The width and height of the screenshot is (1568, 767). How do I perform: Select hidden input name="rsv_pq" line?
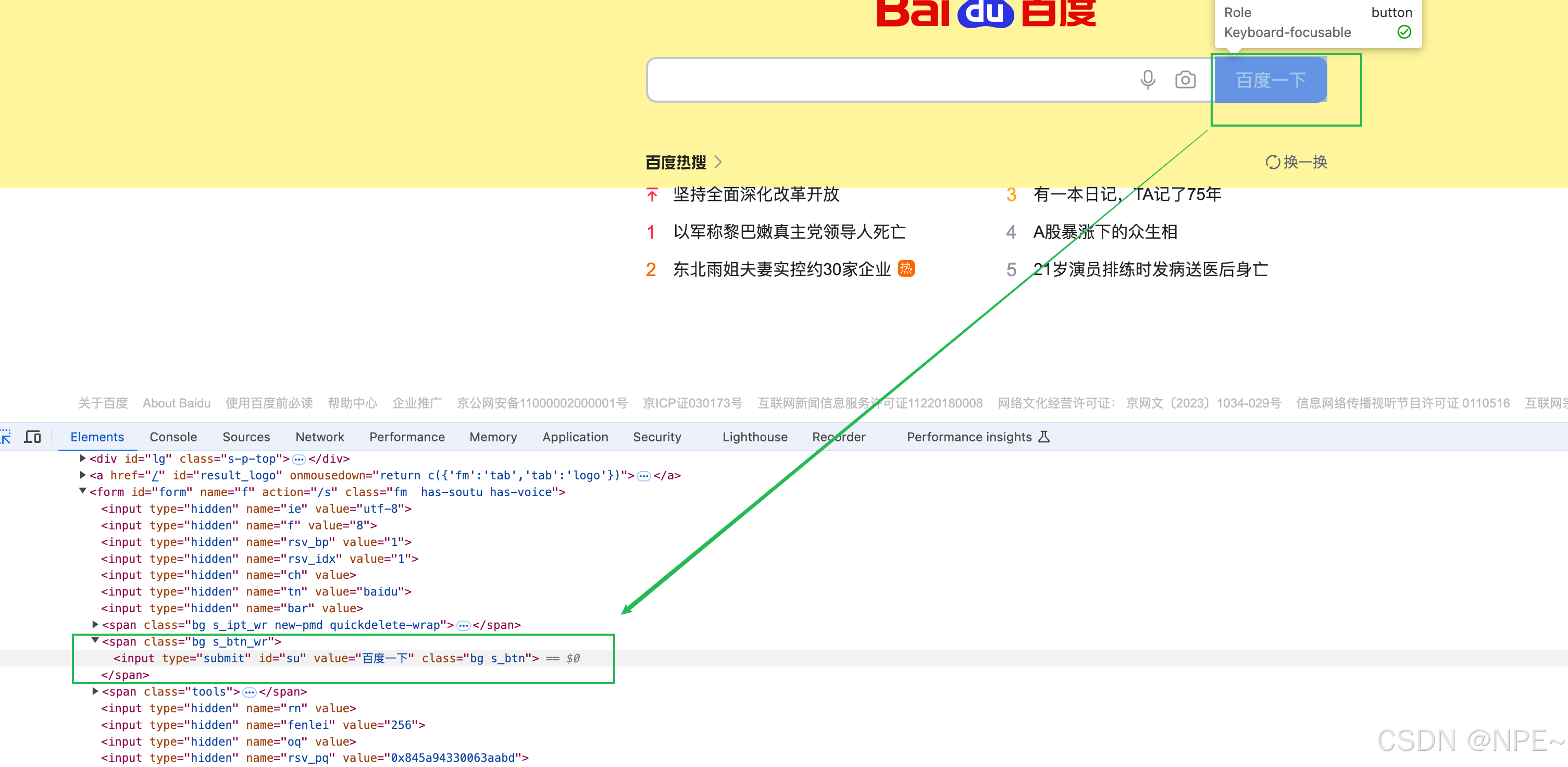click(315, 757)
